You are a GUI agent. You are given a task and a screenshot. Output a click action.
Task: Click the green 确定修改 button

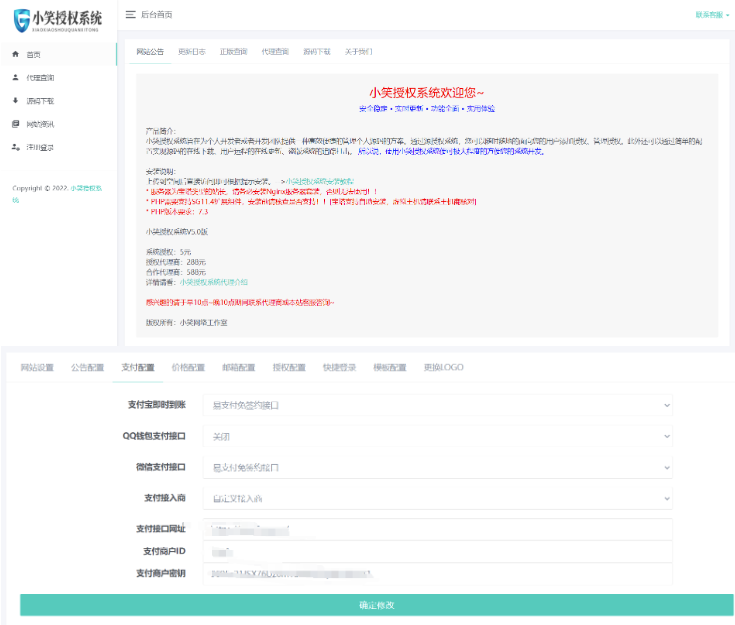(x=376, y=605)
